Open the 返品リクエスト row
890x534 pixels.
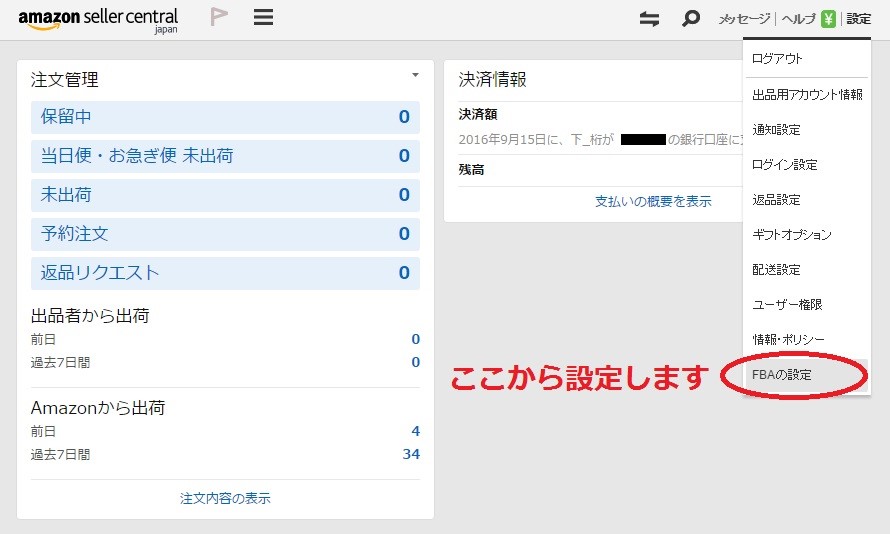tap(225, 273)
